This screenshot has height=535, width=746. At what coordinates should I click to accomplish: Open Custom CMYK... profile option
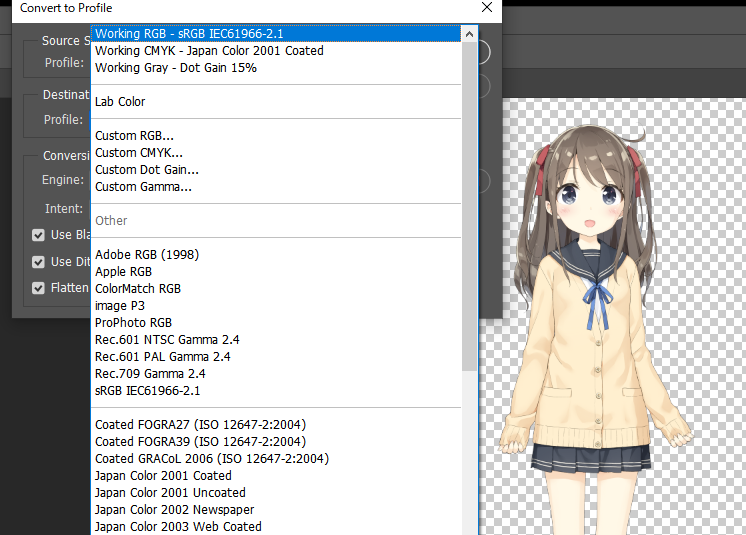[x=139, y=153]
